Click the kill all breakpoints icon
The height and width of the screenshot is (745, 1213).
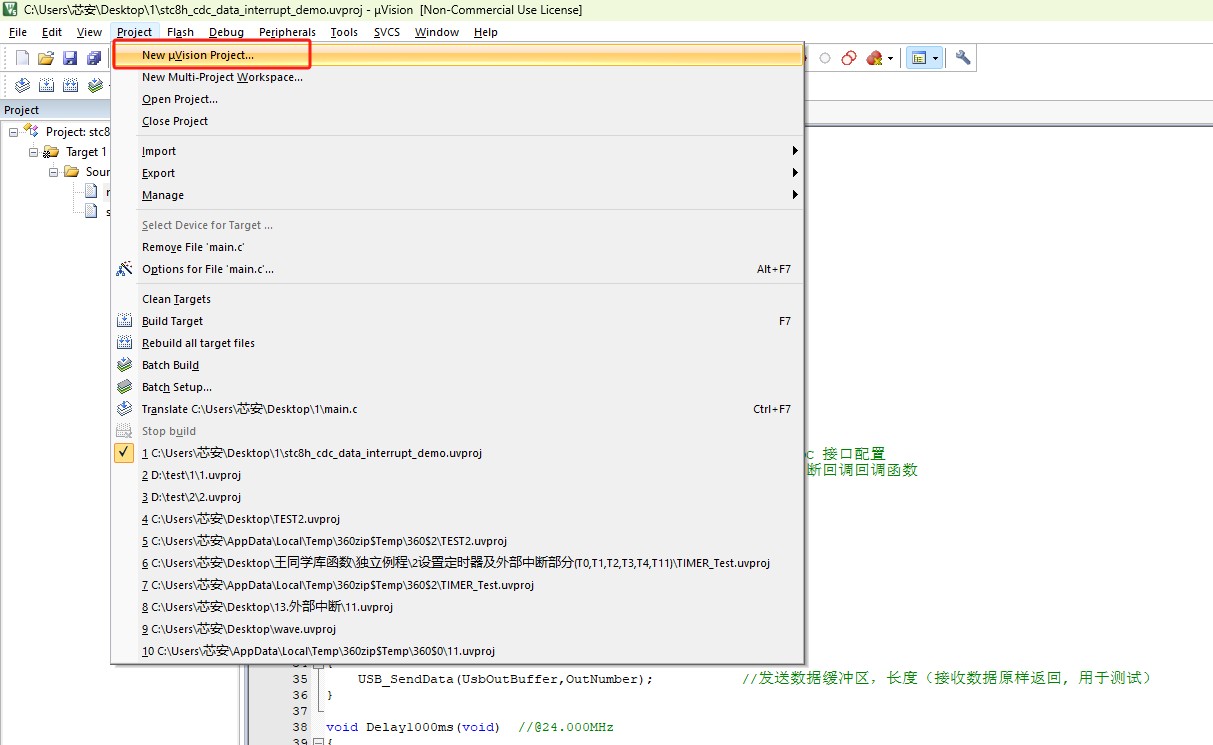point(875,58)
